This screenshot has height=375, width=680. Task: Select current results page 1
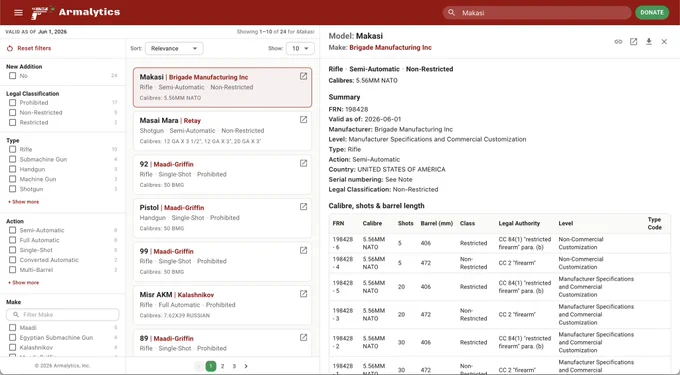pos(211,366)
